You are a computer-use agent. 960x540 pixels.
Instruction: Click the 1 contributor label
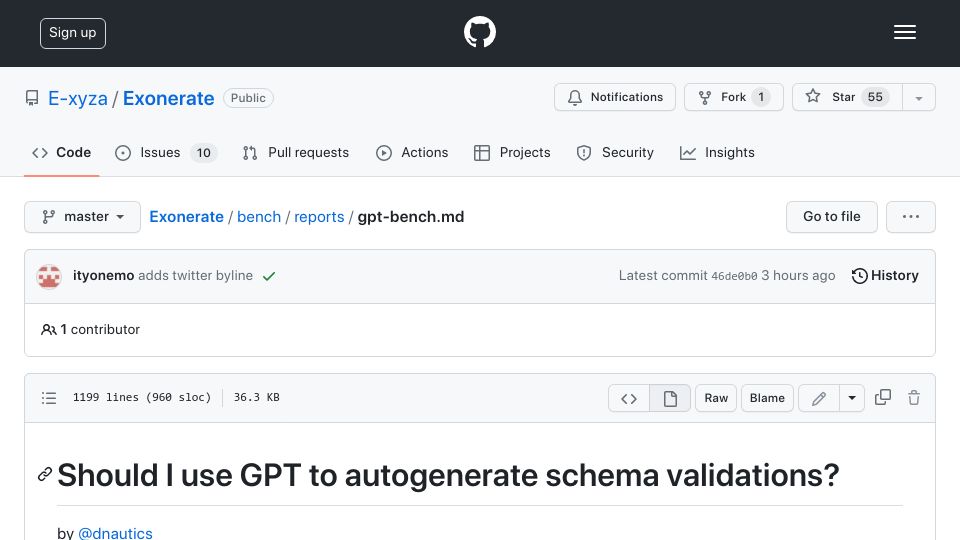tap(90, 329)
